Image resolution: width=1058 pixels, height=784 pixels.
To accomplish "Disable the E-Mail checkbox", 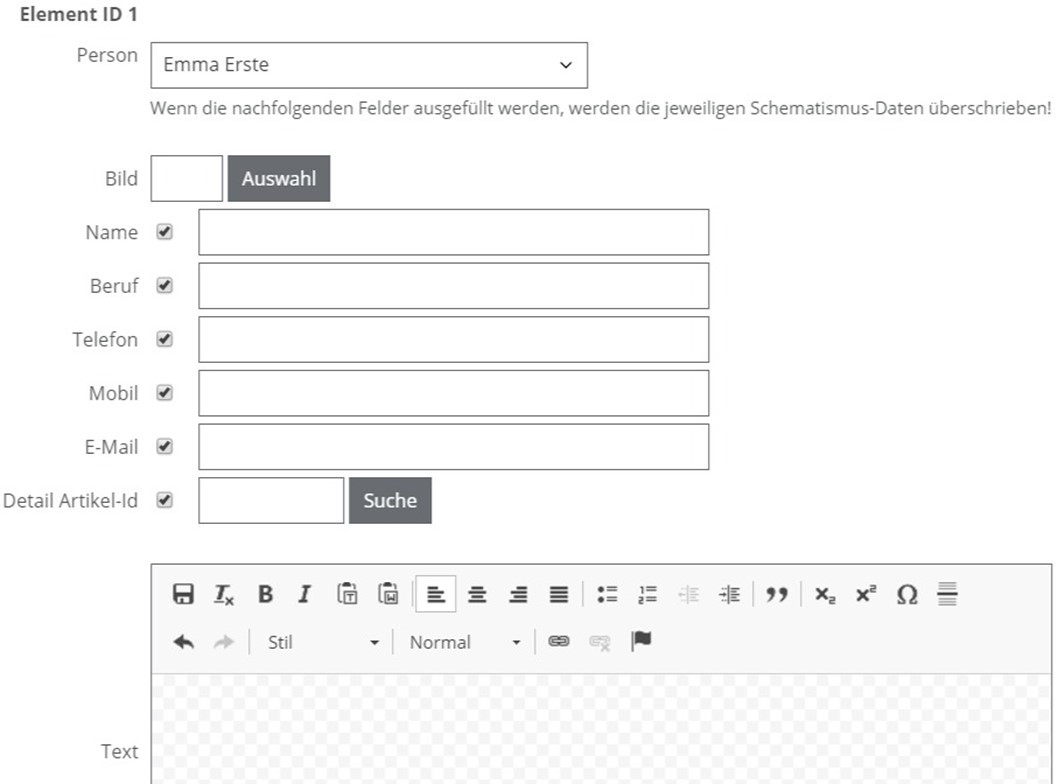I will [165, 447].
